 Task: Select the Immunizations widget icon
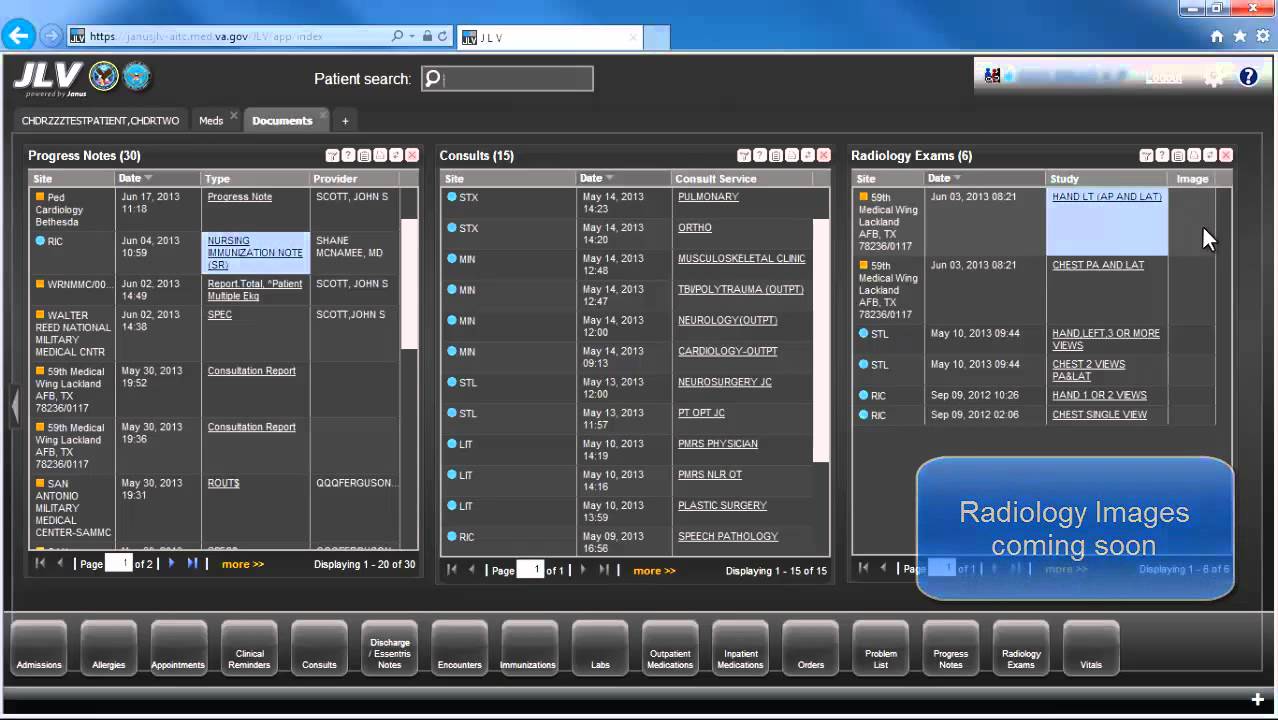click(x=528, y=647)
